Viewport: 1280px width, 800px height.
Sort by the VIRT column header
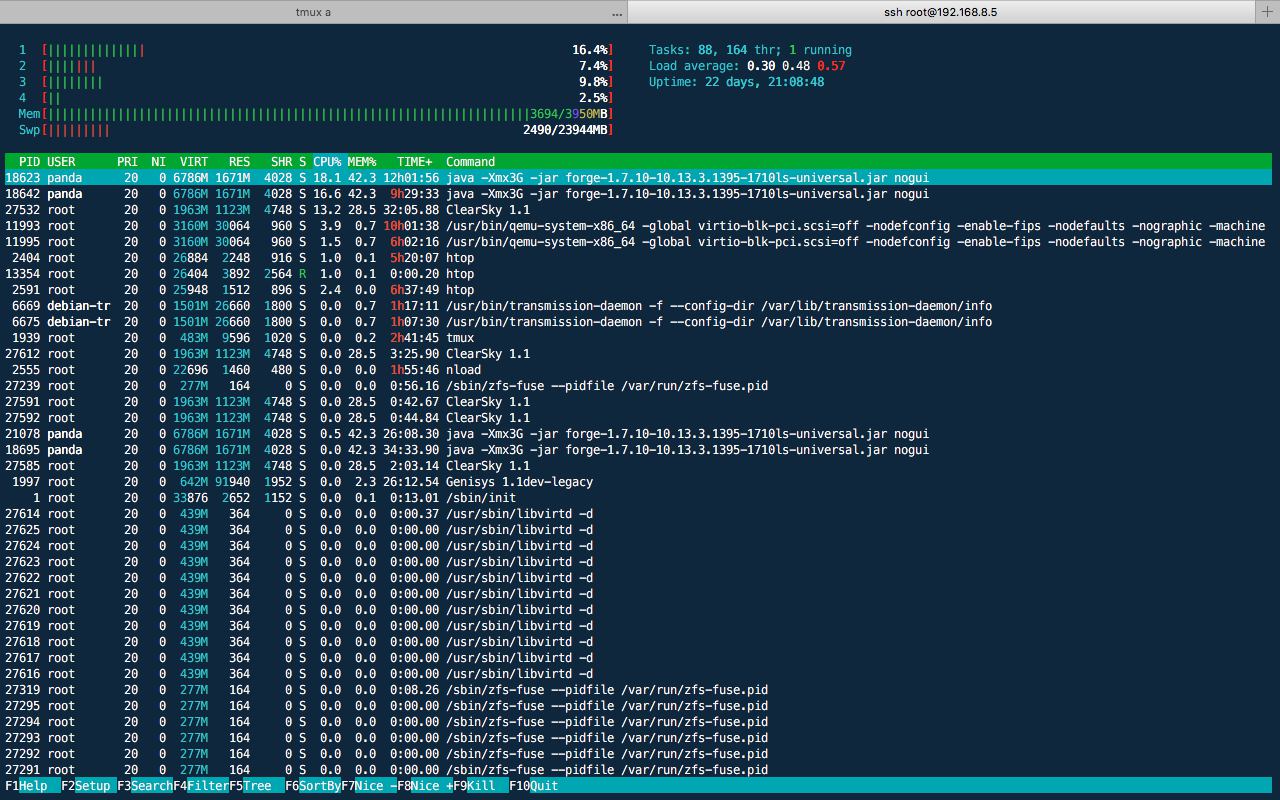click(x=194, y=162)
